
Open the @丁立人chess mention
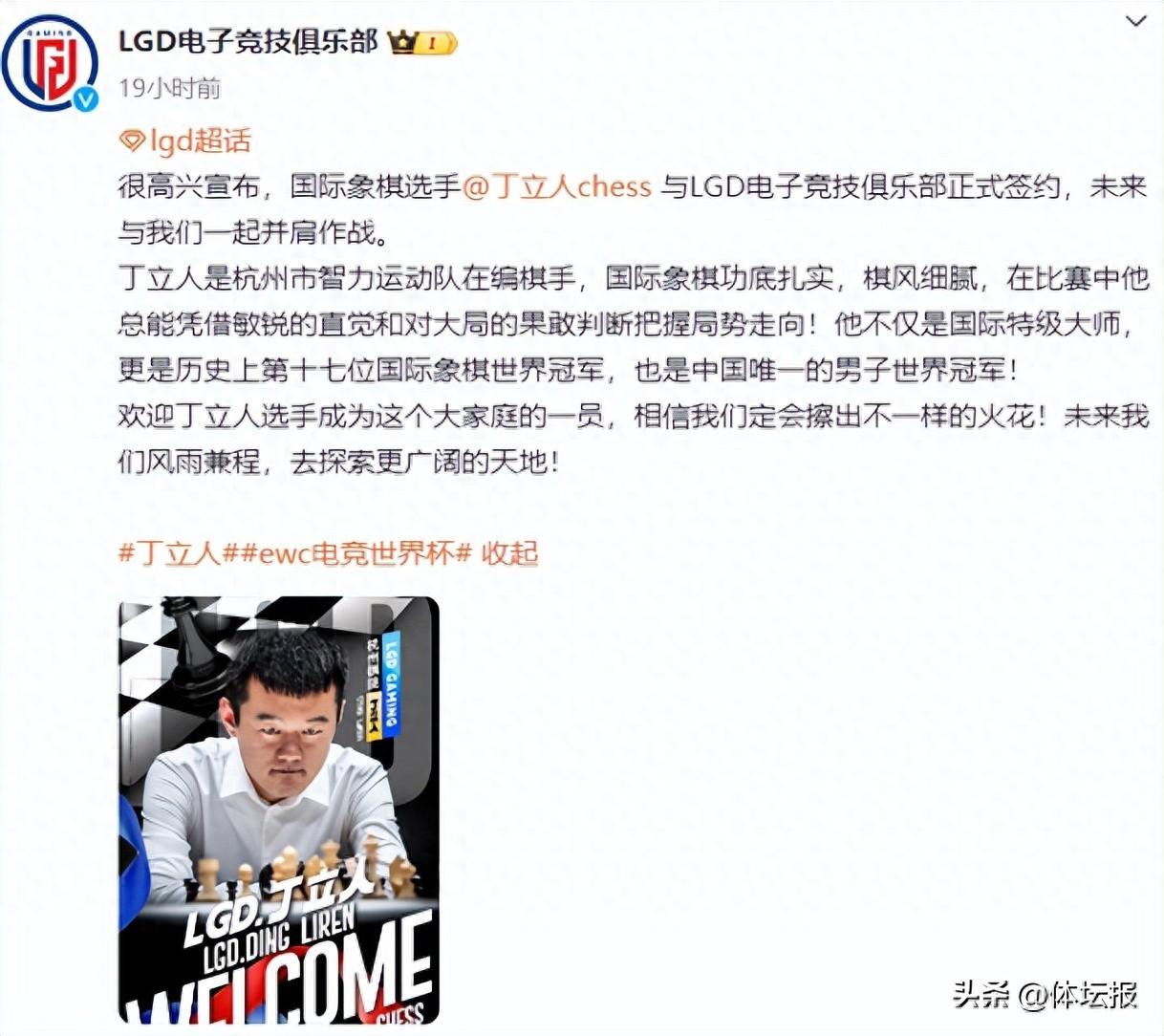pyautogui.click(x=556, y=185)
